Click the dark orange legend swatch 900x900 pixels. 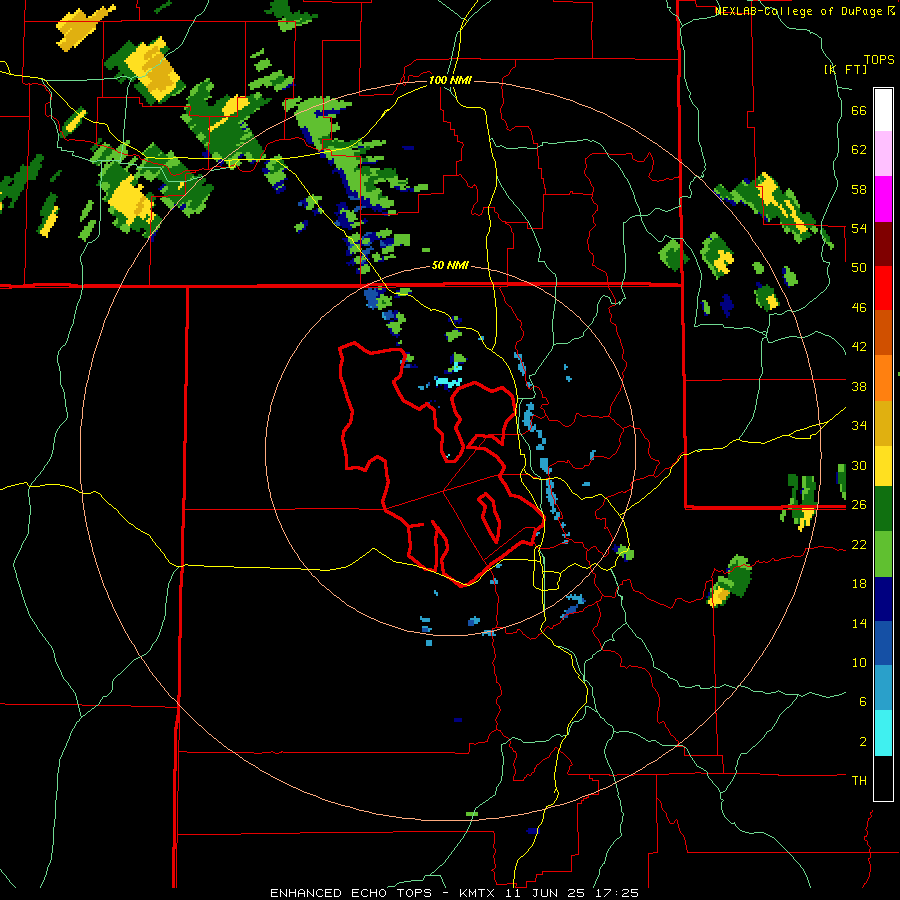point(883,332)
